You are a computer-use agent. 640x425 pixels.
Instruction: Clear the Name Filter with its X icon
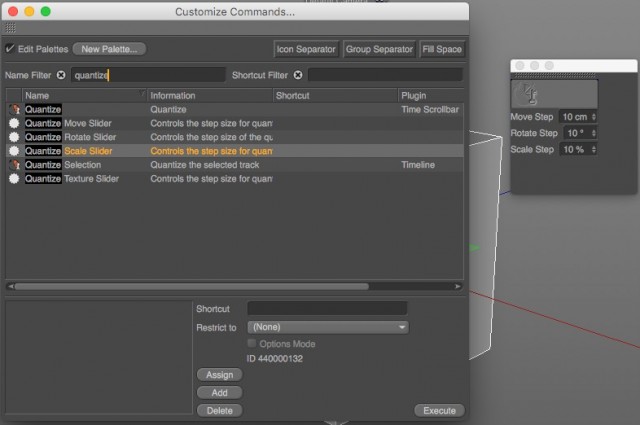click(x=61, y=75)
